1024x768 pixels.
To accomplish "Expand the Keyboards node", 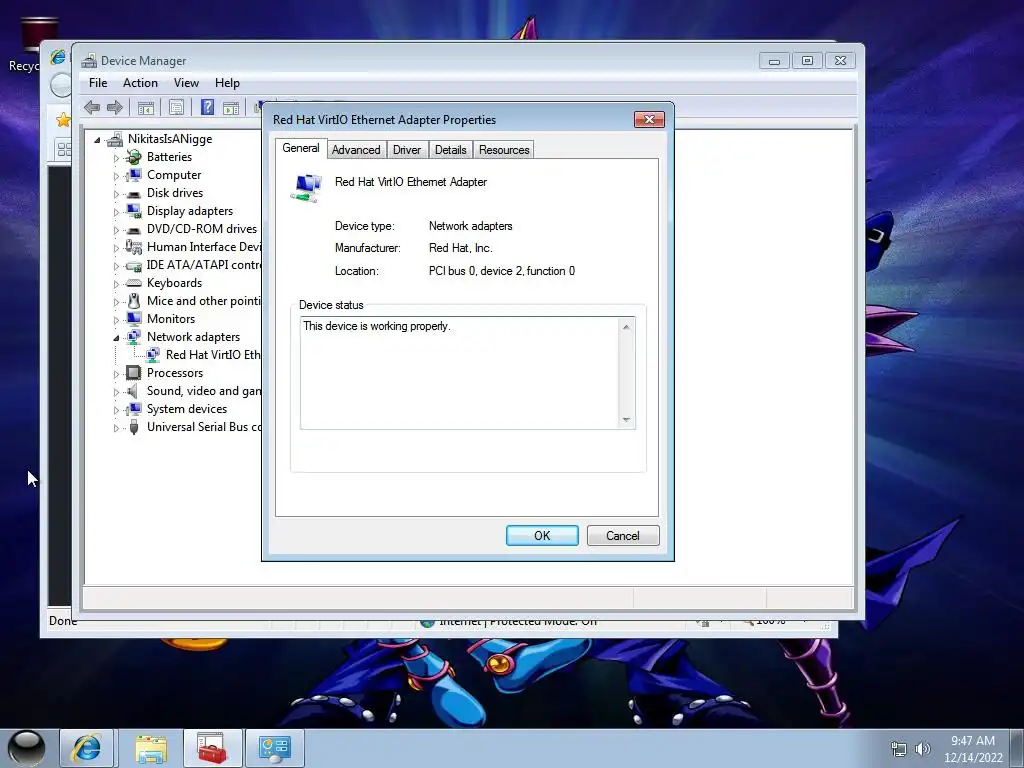I will pyautogui.click(x=116, y=284).
